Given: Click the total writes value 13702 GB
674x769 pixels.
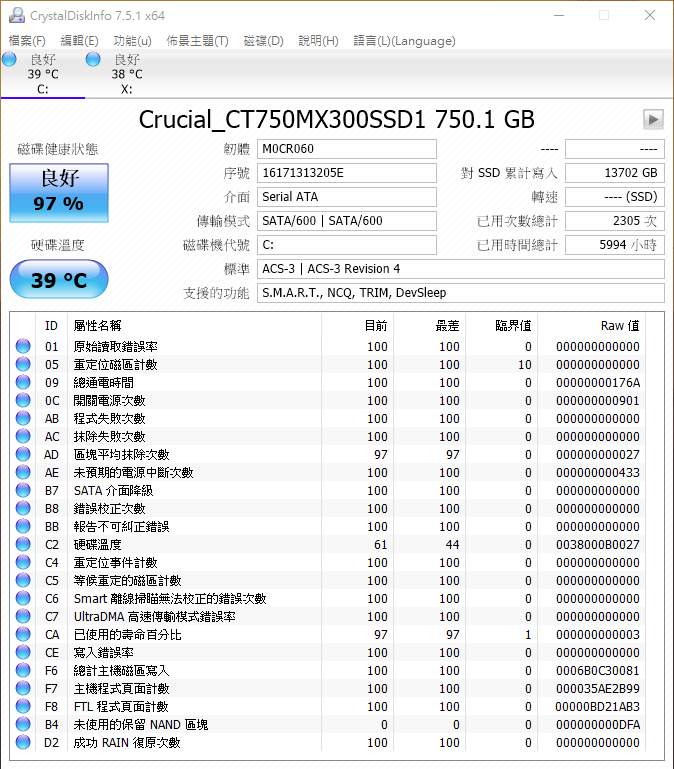Looking at the screenshot, I should coord(615,173).
